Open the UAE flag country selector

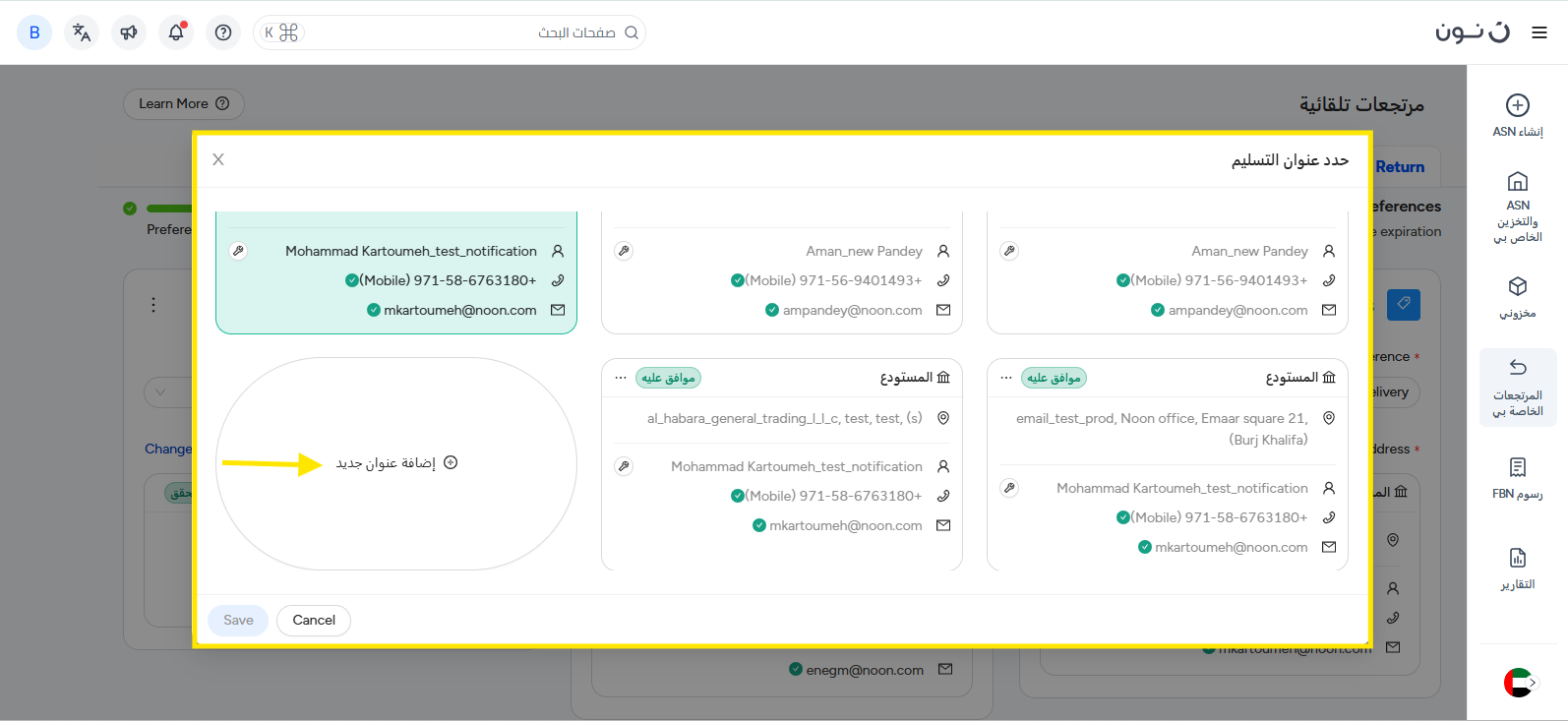pyautogui.click(x=1518, y=682)
